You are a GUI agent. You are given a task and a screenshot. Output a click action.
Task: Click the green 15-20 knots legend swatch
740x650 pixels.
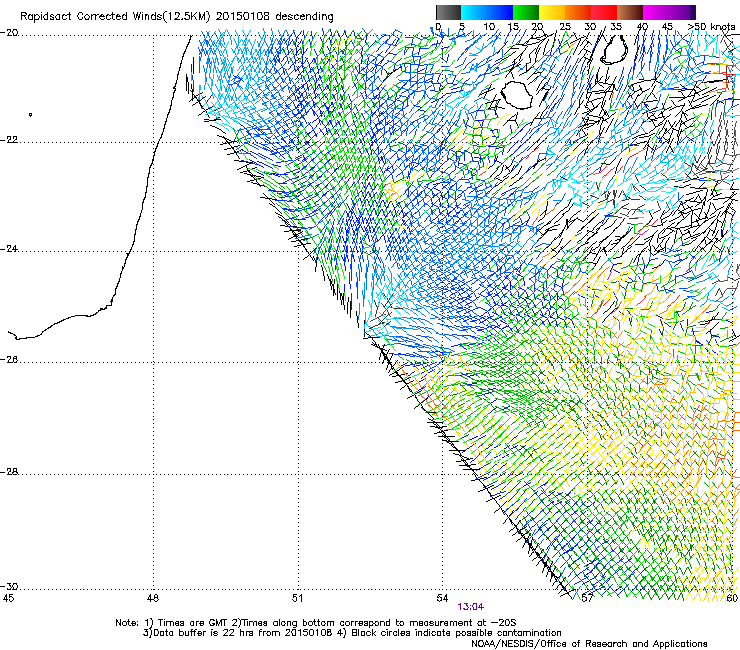(x=526, y=12)
